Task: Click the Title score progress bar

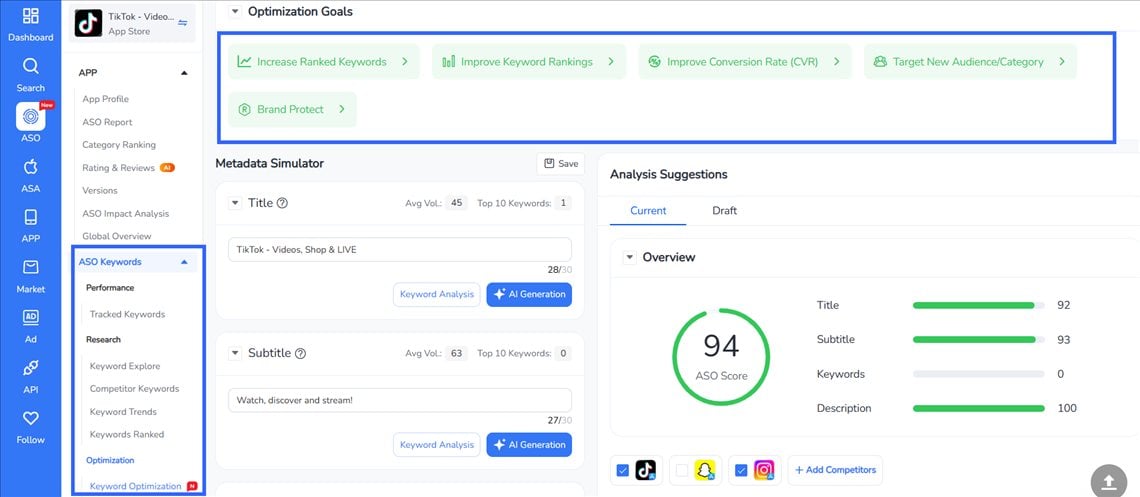Action: (x=979, y=305)
